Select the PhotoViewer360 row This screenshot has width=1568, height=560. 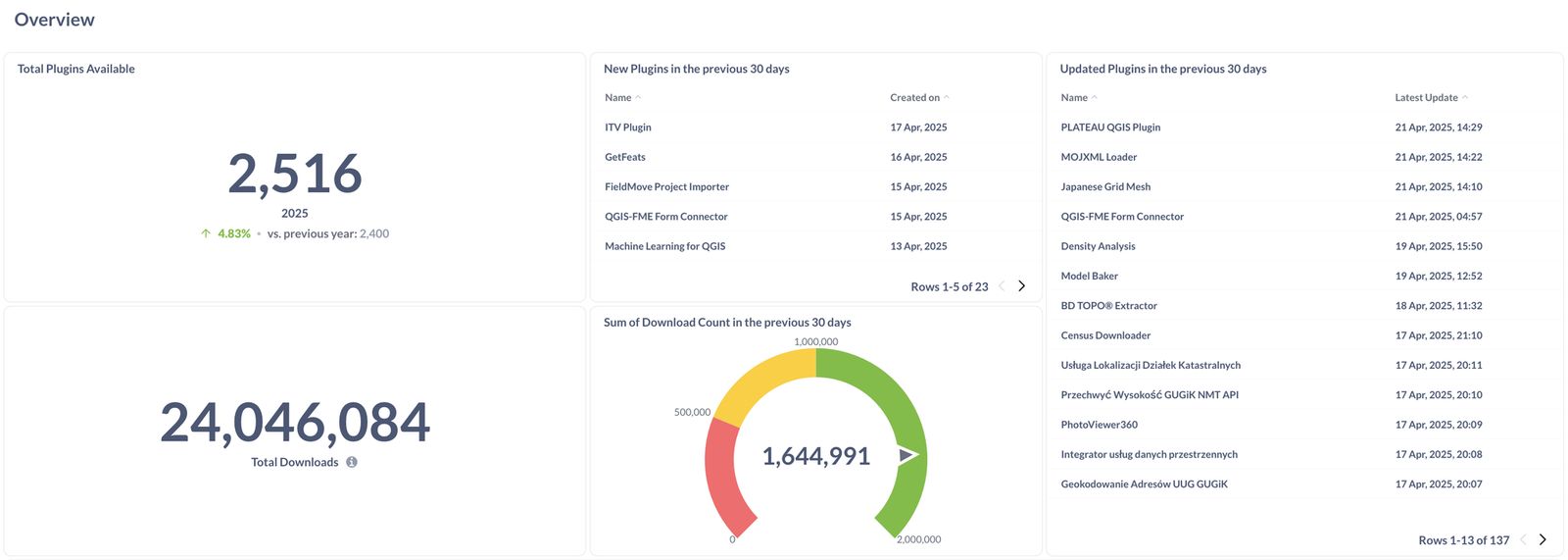pos(1304,425)
